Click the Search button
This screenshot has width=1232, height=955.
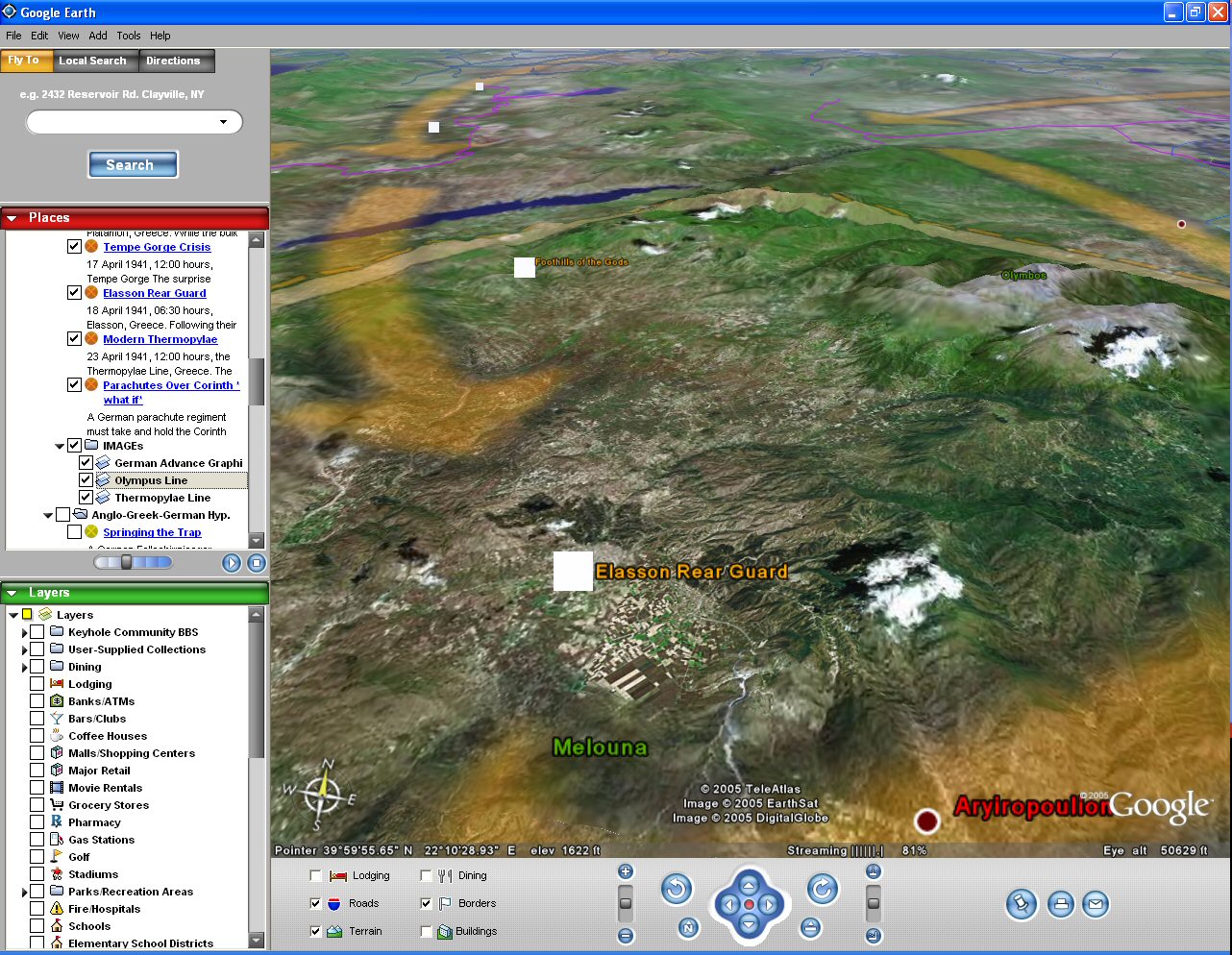[134, 165]
